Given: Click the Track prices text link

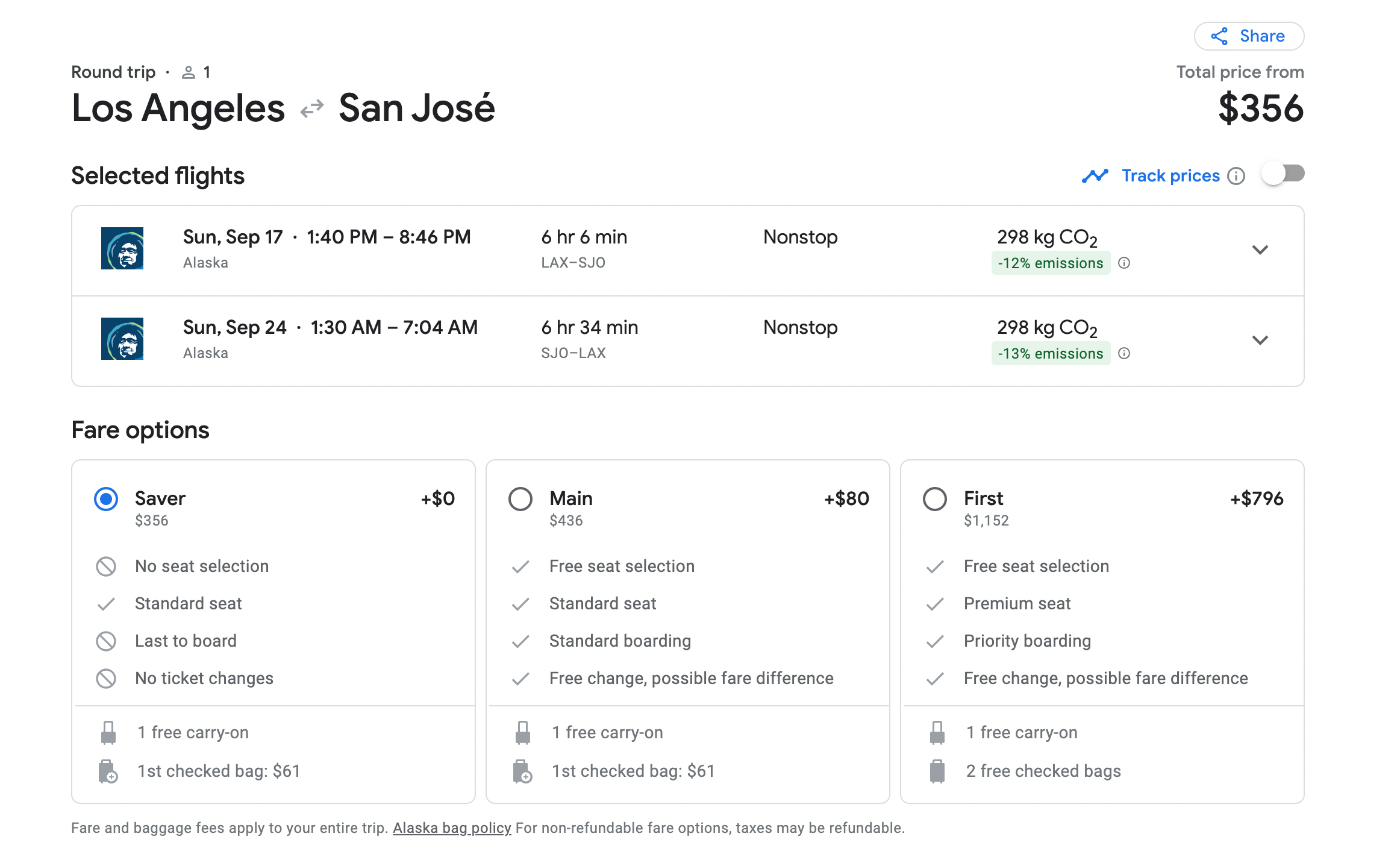Looking at the screenshot, I should click(1170, 176).
